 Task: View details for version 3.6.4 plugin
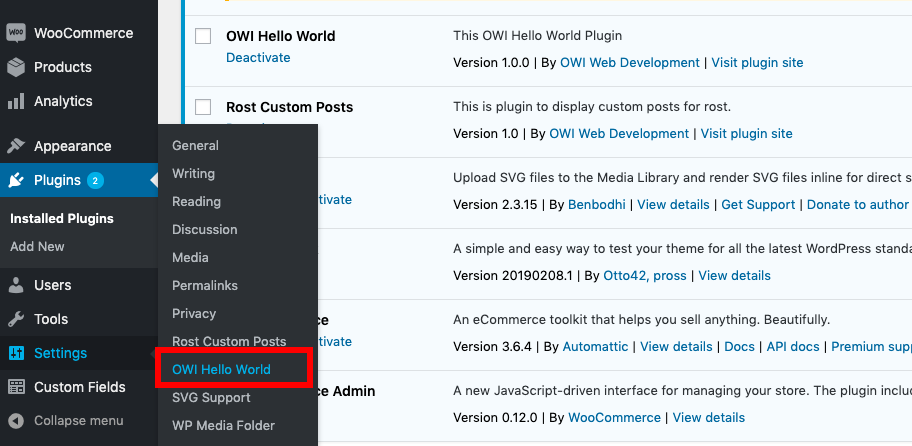pos(676,347)
